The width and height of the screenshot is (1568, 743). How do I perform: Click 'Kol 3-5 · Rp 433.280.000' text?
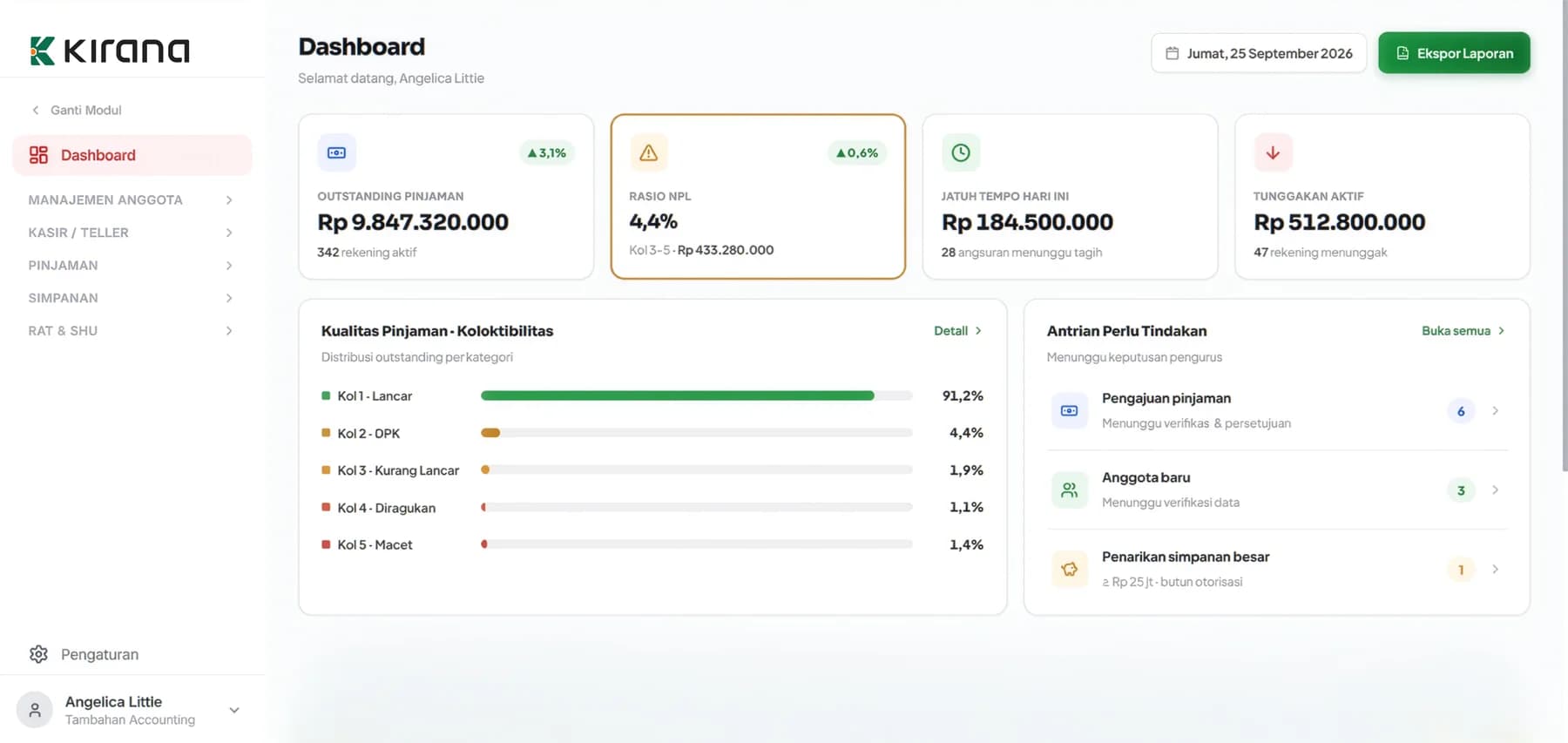coord(701,250)
